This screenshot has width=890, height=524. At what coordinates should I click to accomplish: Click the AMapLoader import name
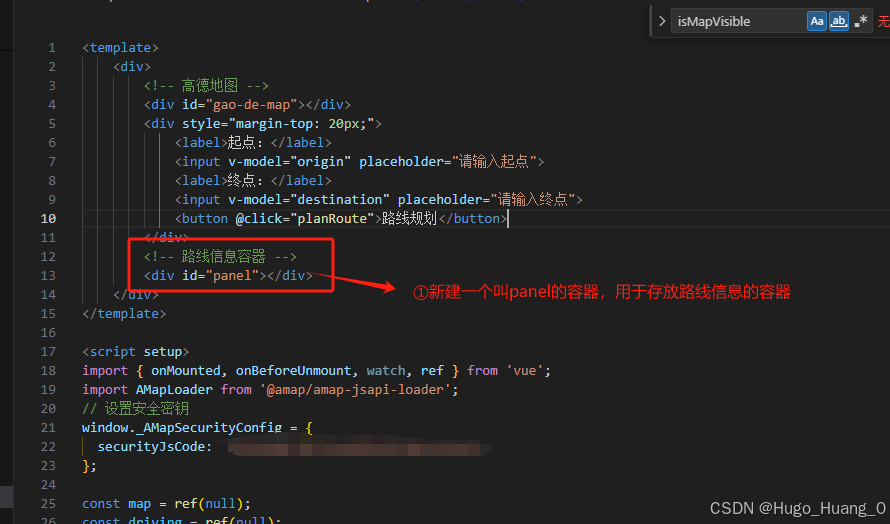[174, 389]
